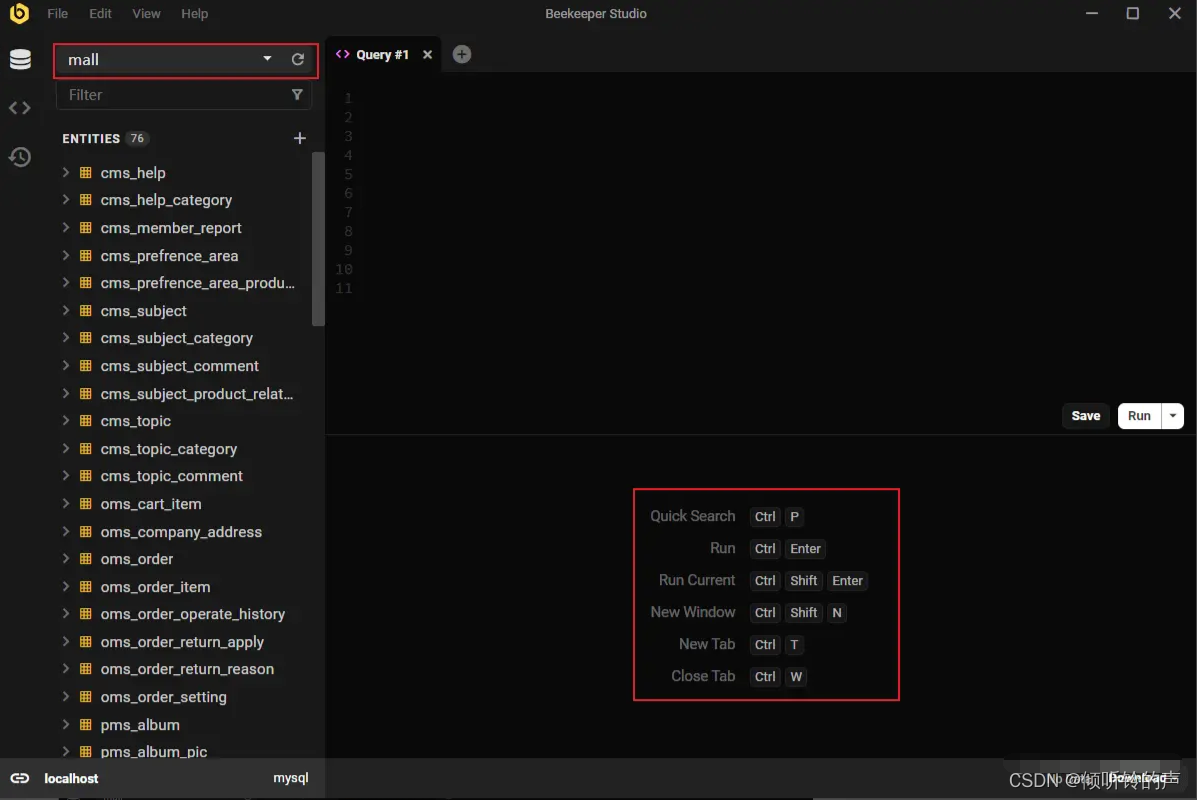Open the Run button dropdown arrow

pos(1173,416)
